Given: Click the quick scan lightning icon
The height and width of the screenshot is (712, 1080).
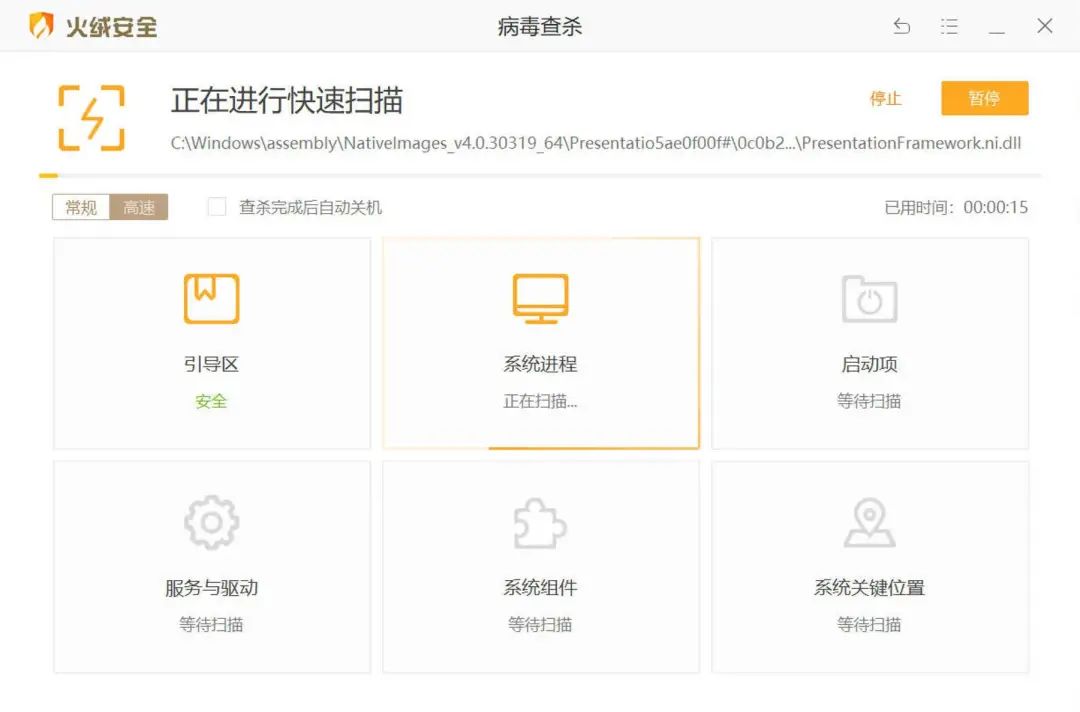Looking at the screenshot, I should click(x=91, y=113).
